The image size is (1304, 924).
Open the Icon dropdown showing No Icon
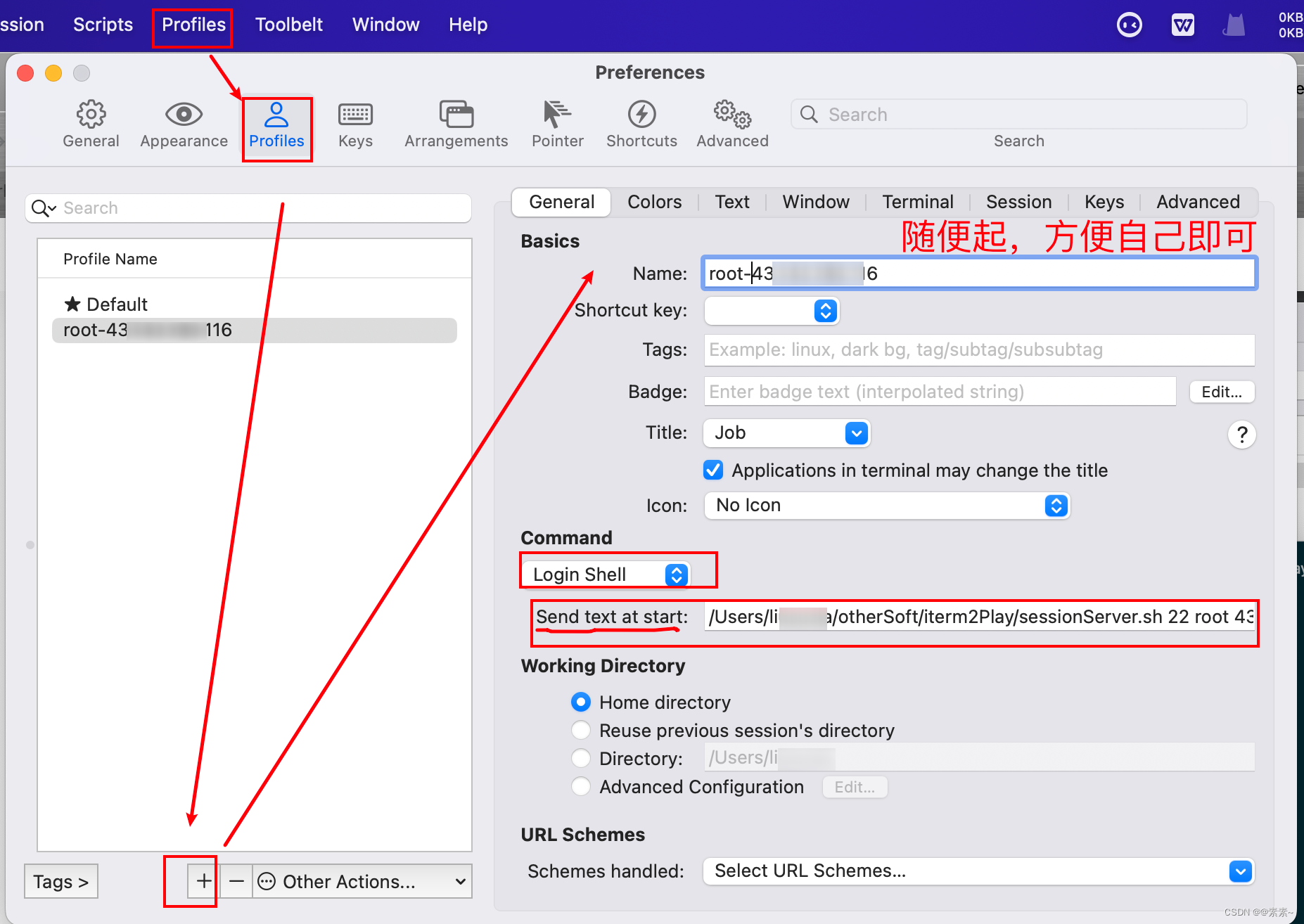887,506
